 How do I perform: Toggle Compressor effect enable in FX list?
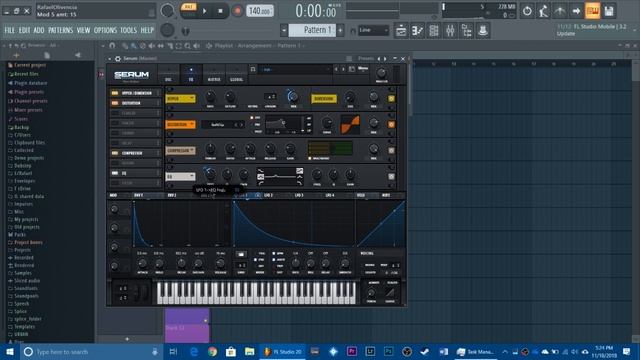click(x=115, y=153)
